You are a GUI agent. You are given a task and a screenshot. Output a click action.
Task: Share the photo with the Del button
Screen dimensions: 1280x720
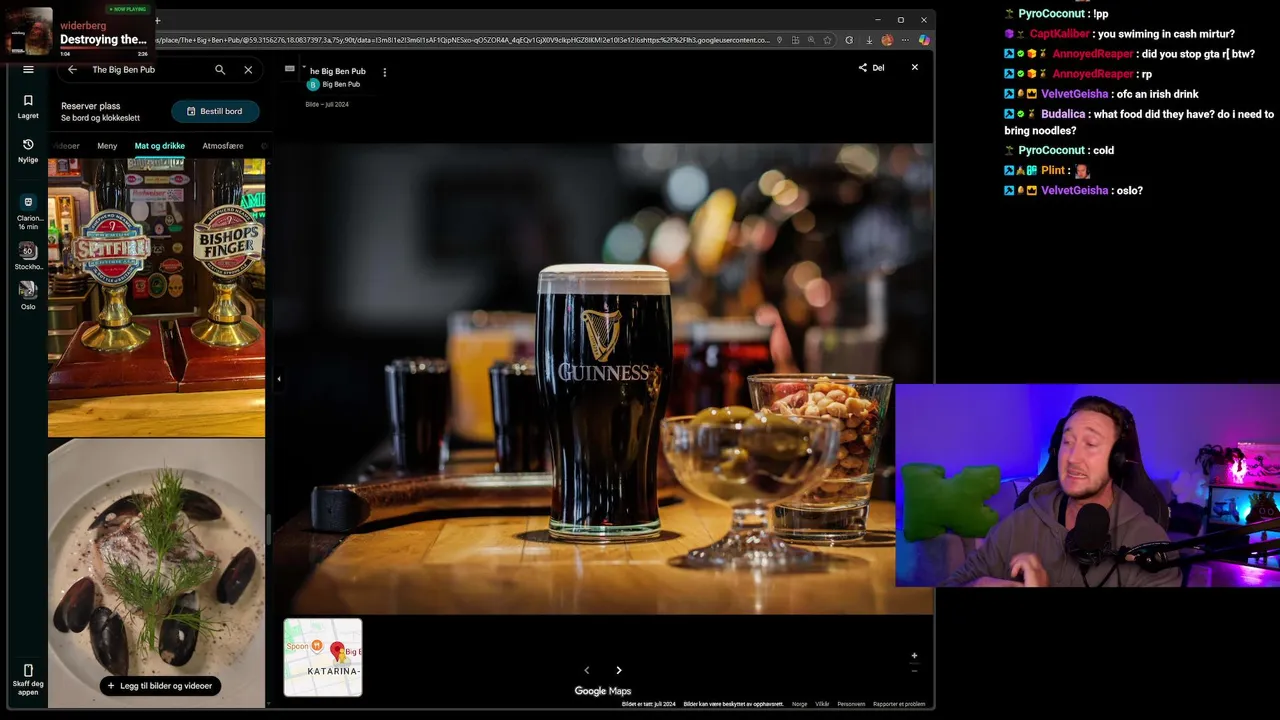(x=871, y=68)
